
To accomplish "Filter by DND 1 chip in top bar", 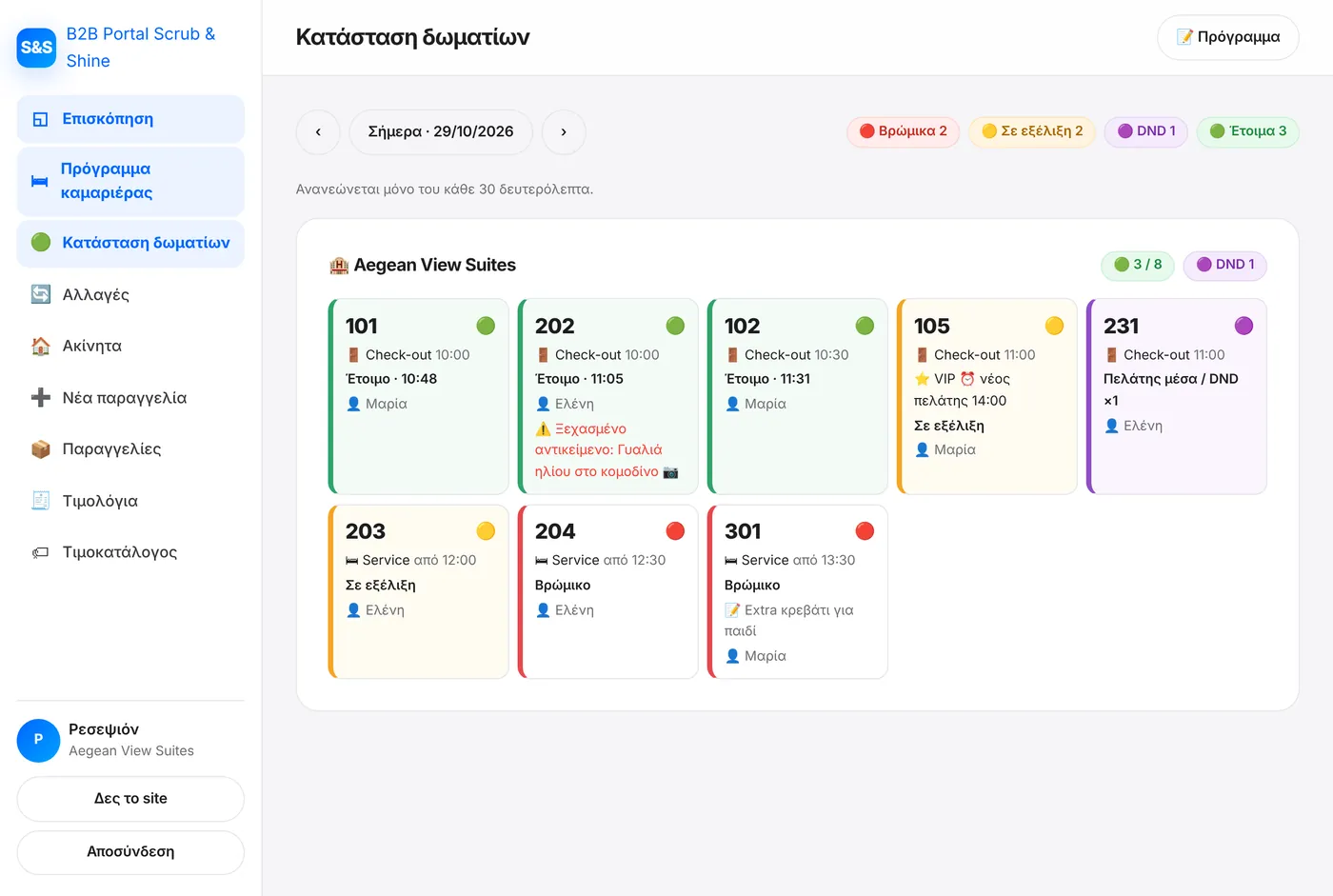I will pos(1146,131).
